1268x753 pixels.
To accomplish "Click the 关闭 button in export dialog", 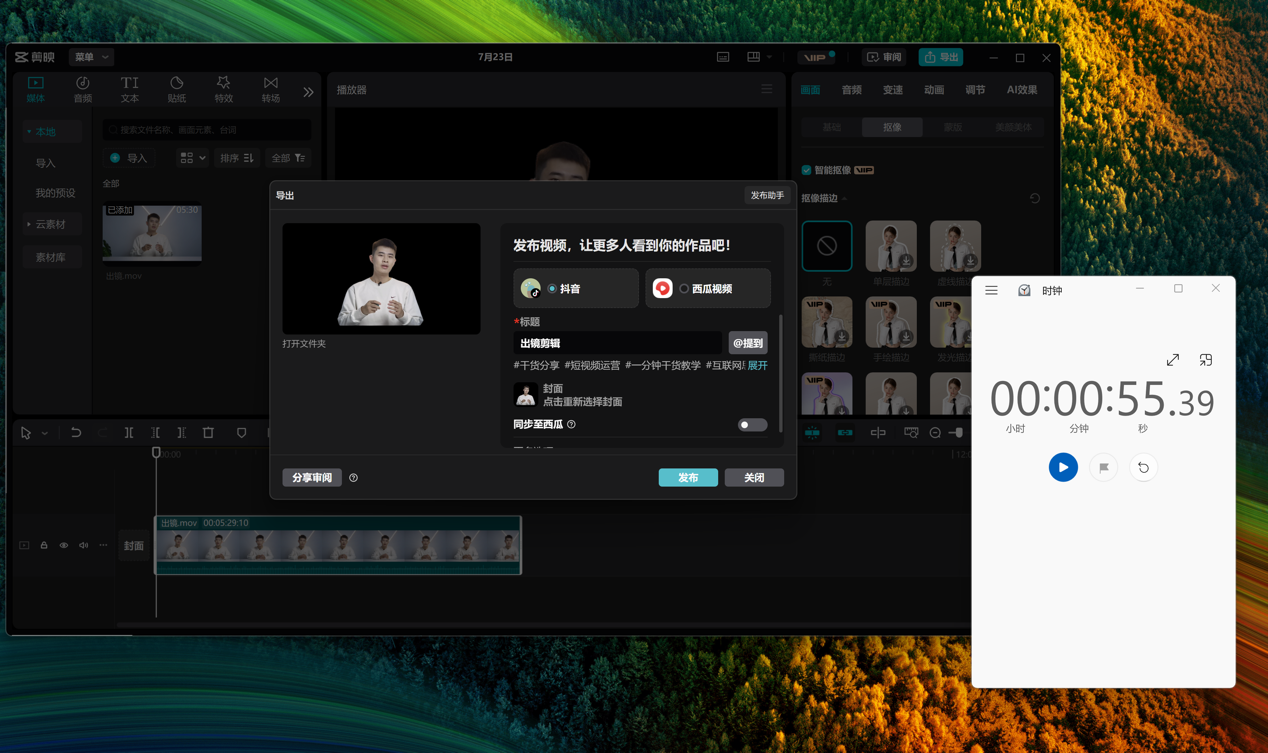I will pos(754,478).
